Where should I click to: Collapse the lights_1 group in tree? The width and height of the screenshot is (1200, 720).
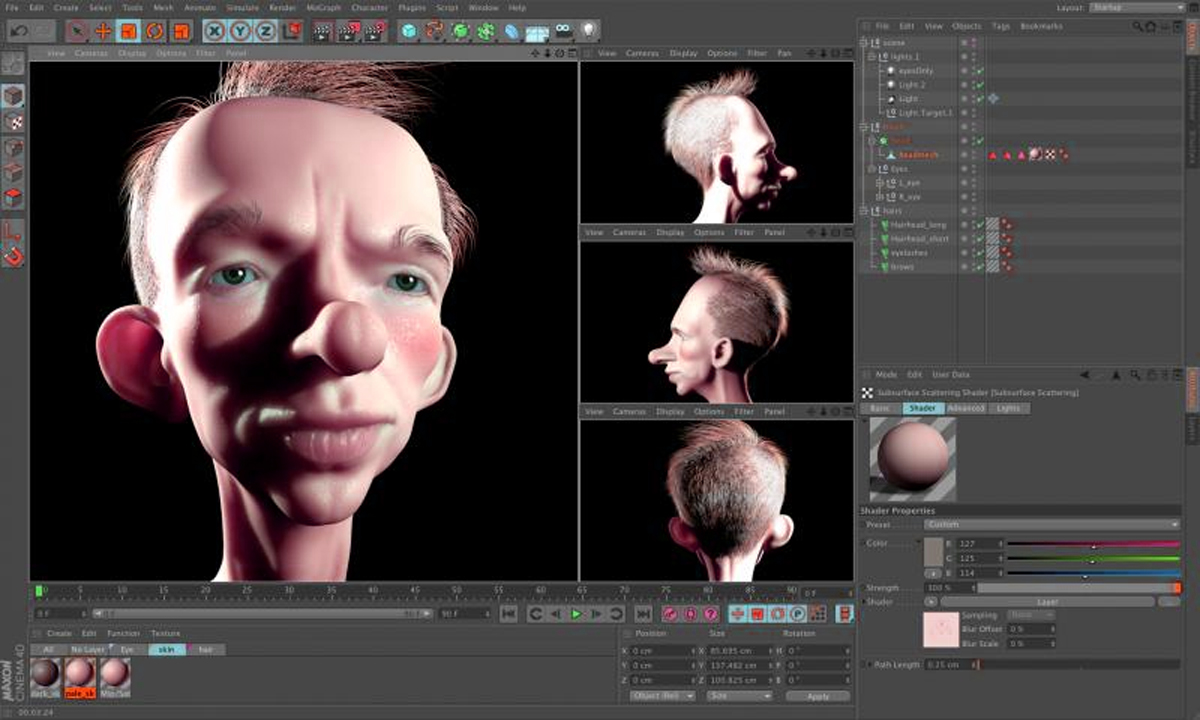872,57
